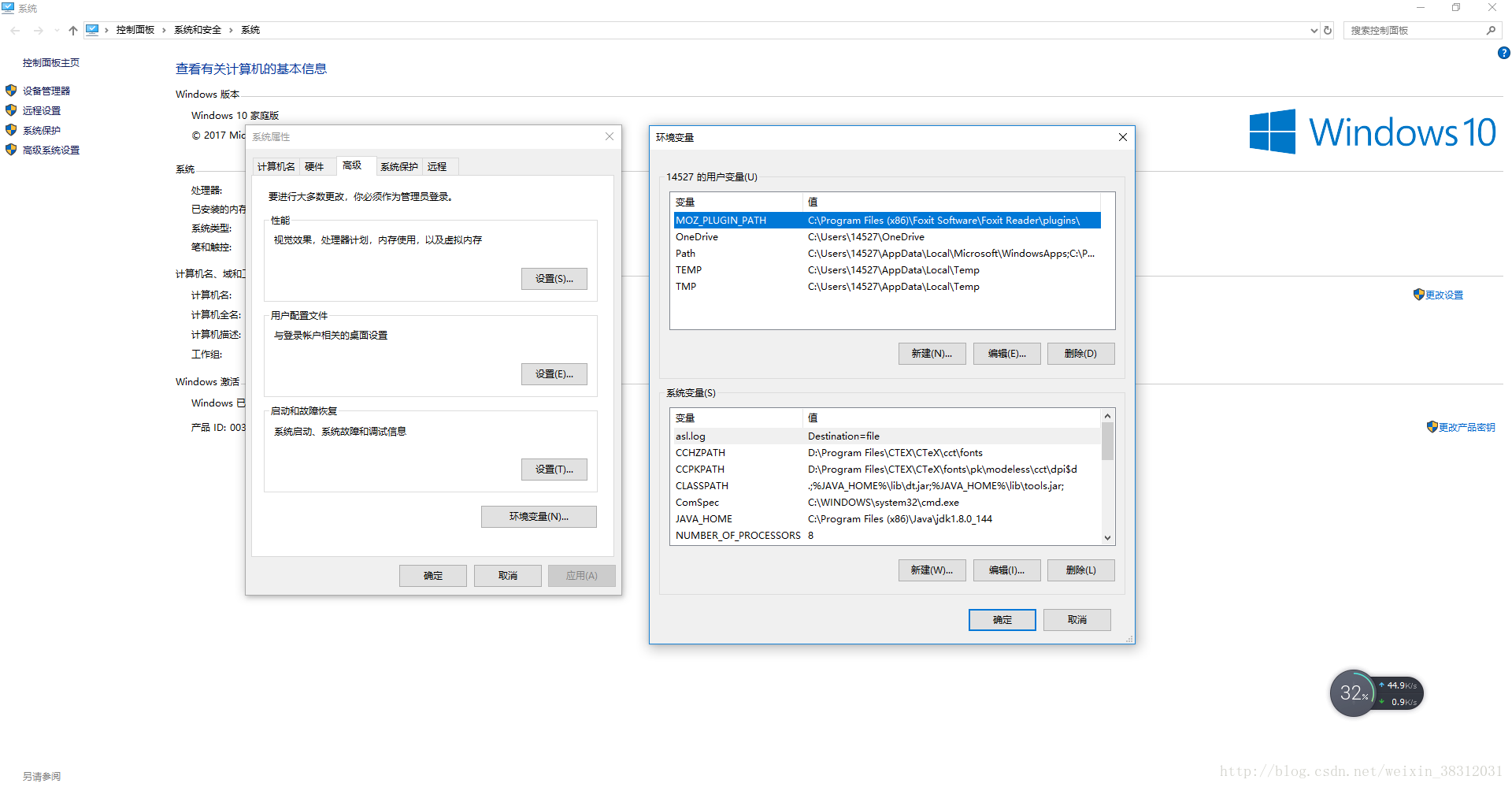
Task: Click the computer icon in address bar
Action: (x=92, y=30)
